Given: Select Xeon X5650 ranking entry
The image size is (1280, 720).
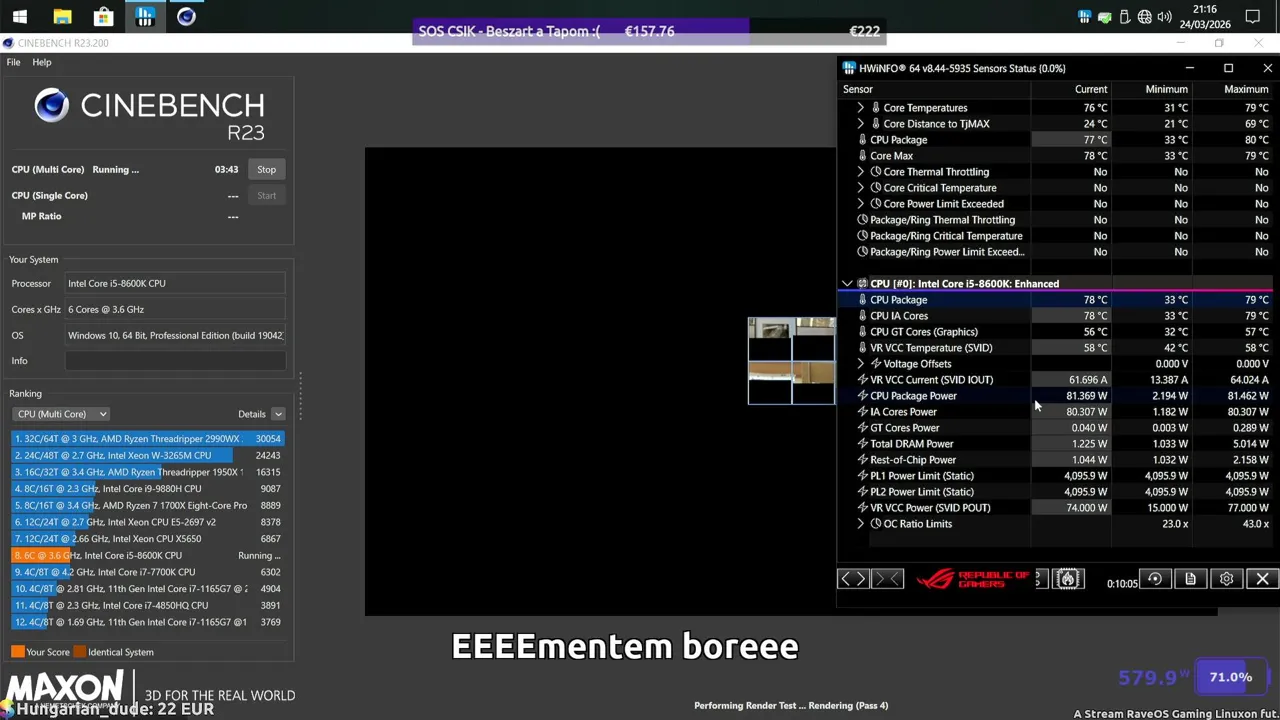Looking at the screenshot, I should tap(148, 539).
